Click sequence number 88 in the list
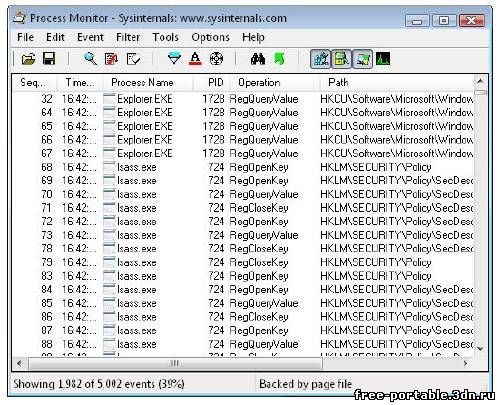The width and height of the screenshot is (500, 405). click(47, 344)
